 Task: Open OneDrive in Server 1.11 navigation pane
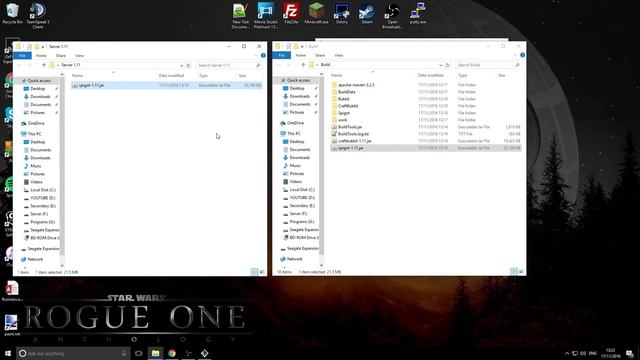[36, 123]
